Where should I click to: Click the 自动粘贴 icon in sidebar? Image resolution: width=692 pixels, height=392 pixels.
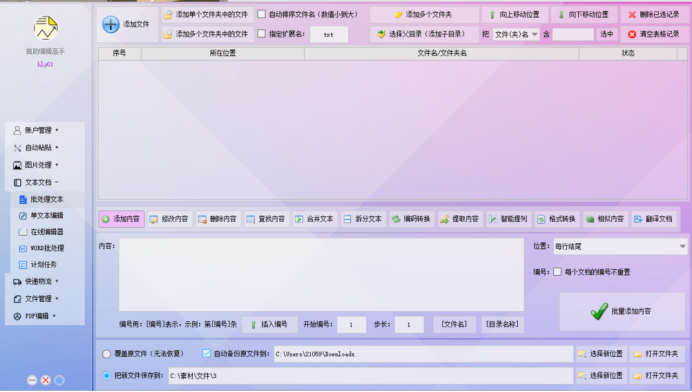click(x=17, y=147)
